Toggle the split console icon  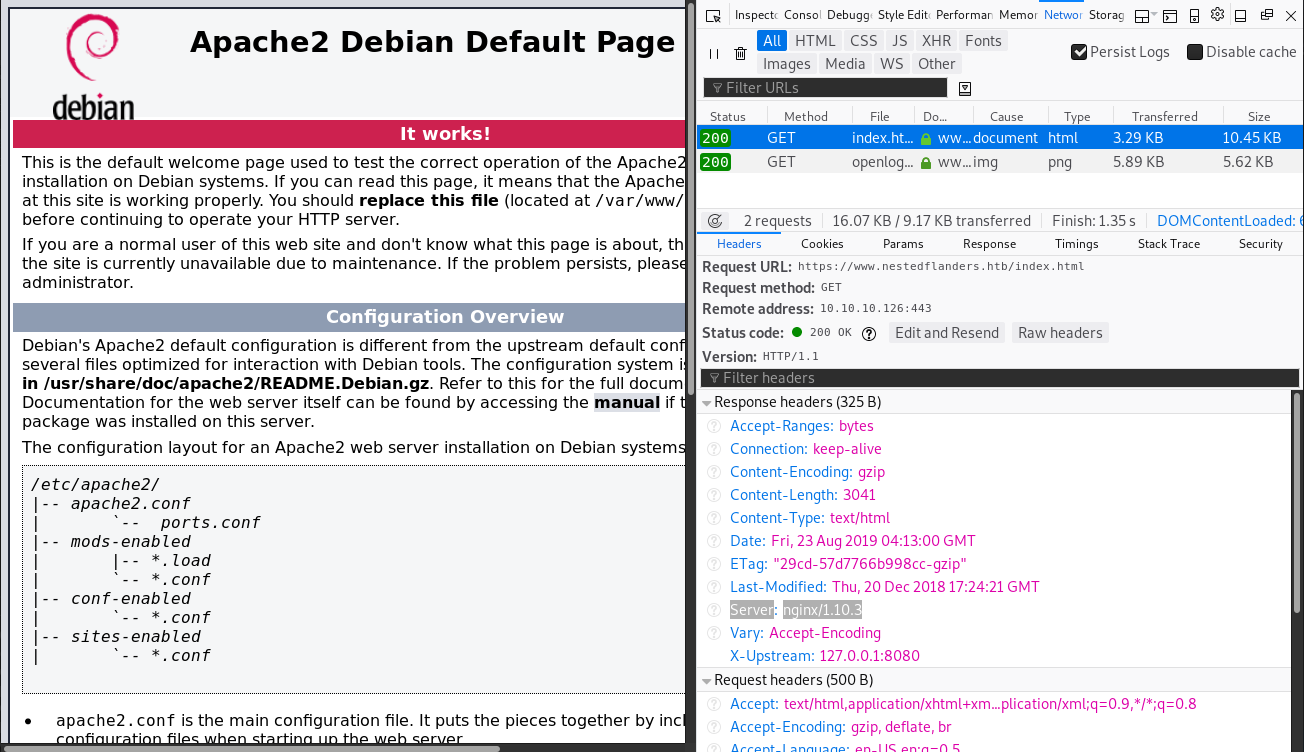[x=1168, y=15]
